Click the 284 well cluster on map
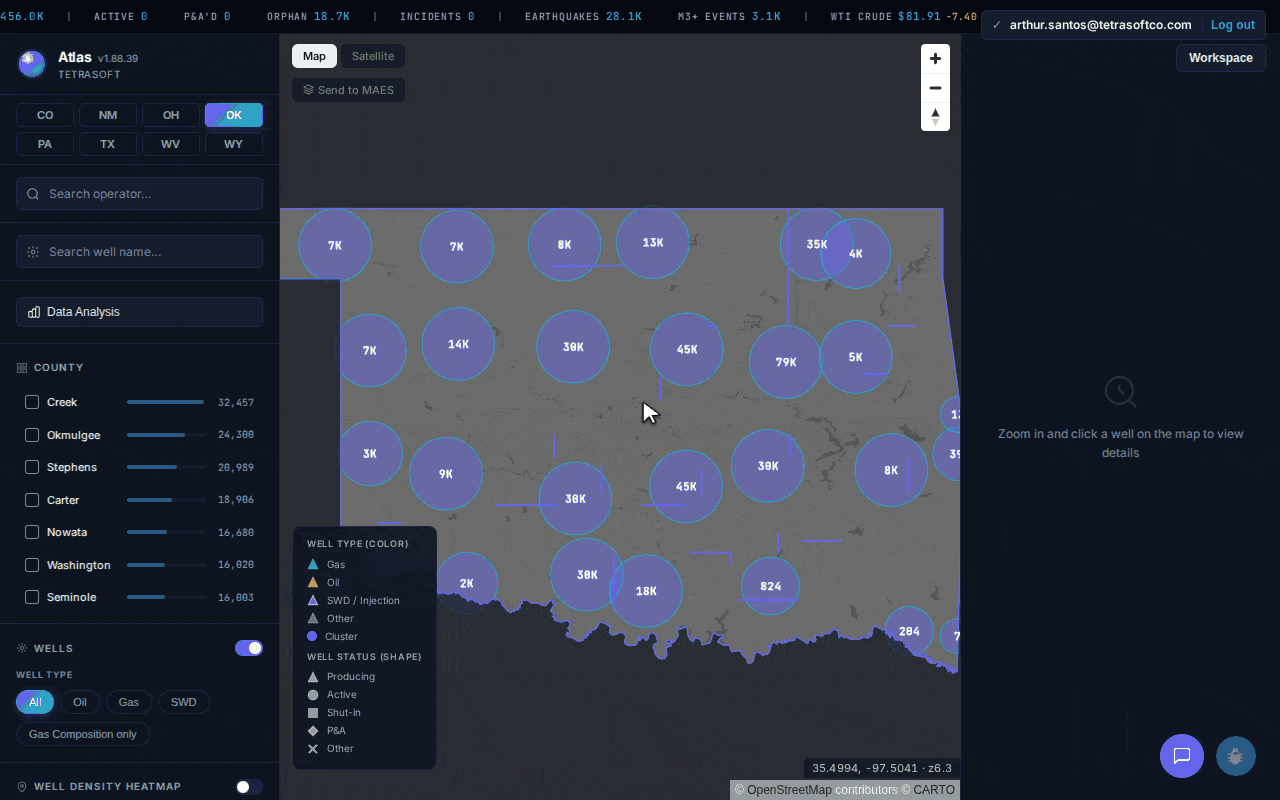The width and height of the screenshot is (1280, 800). coord(909,631)
